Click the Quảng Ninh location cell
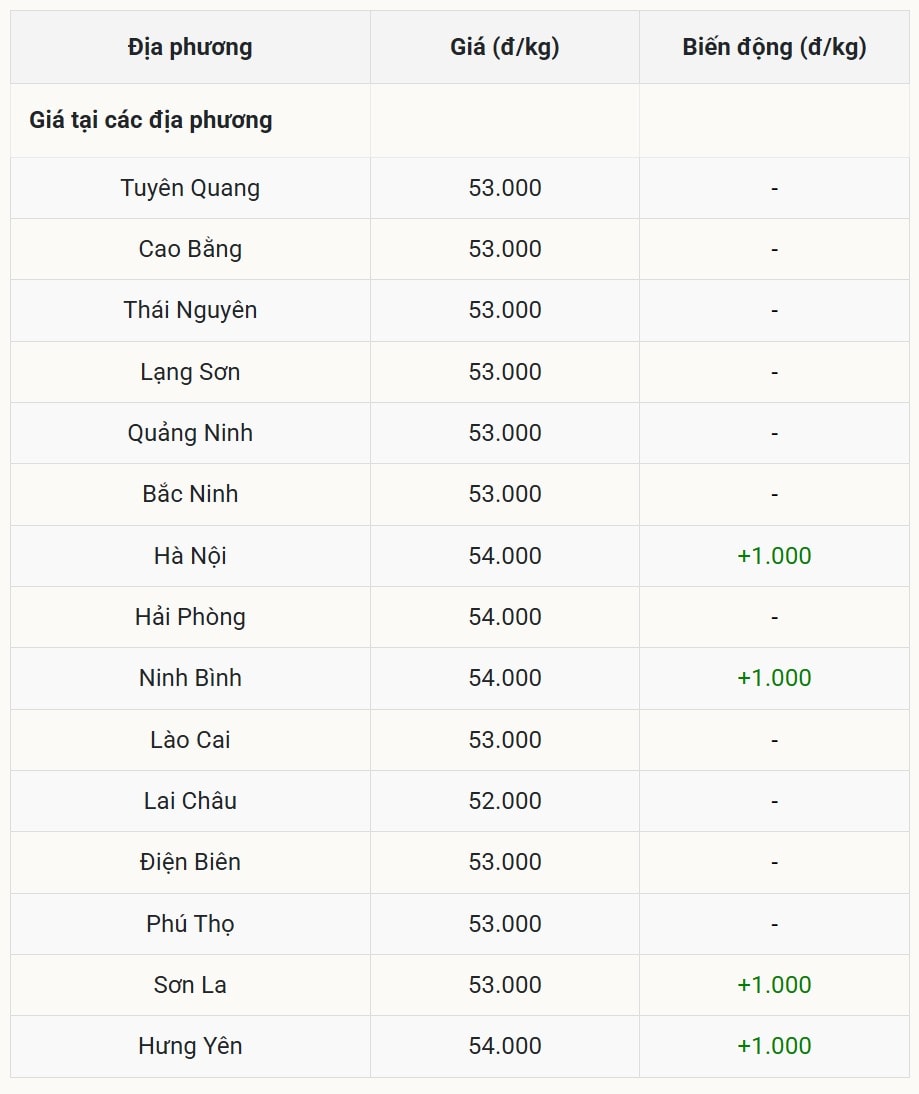919x1094 pixels. click(x=190, y=433)
